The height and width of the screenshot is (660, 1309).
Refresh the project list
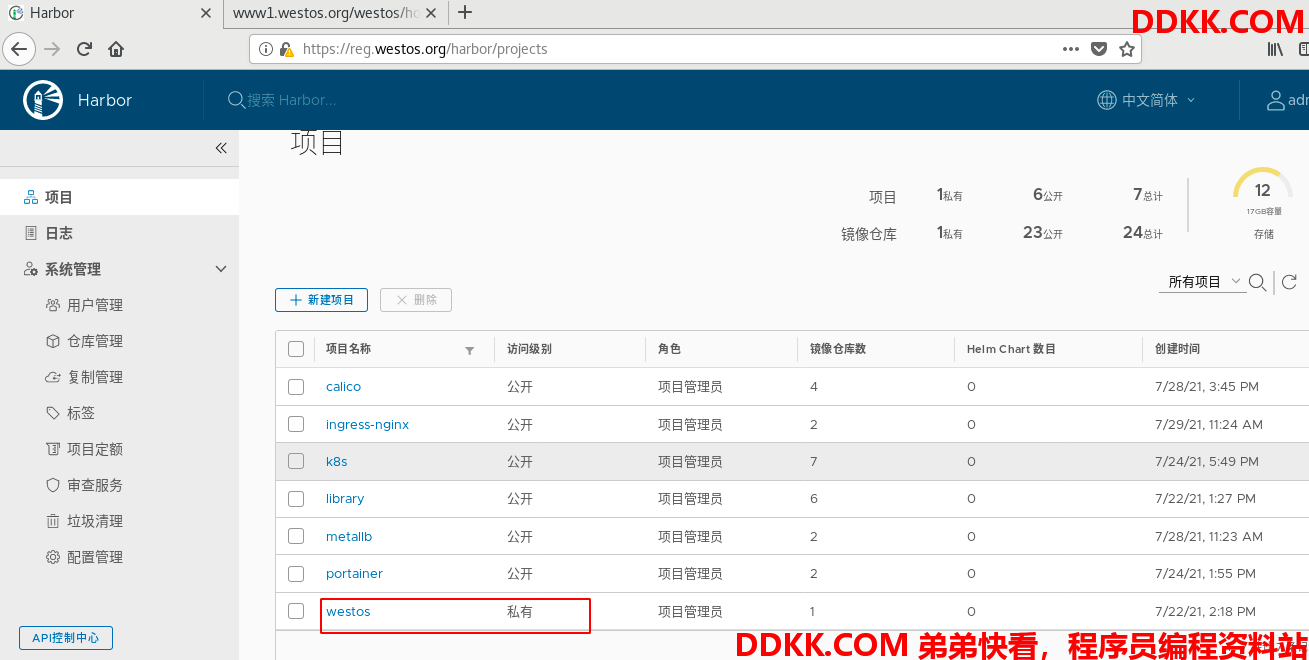(1289, 282)
